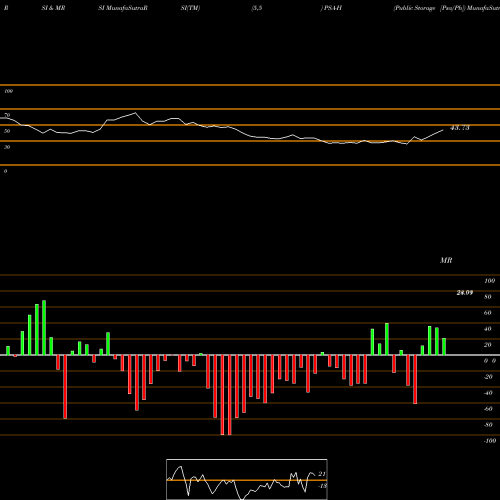The width and height of the screenshot is (500, 500).
Task: Click the MR axis label -60
Action: (x=488, y=409)
